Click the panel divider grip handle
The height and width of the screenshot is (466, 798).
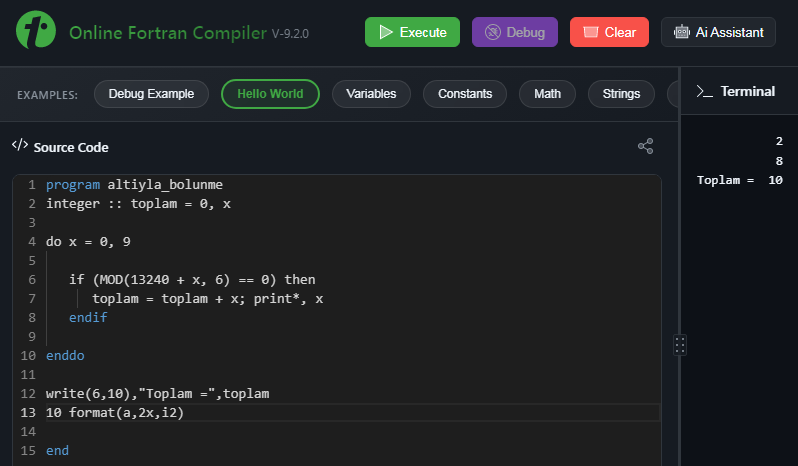click(680, 345)
